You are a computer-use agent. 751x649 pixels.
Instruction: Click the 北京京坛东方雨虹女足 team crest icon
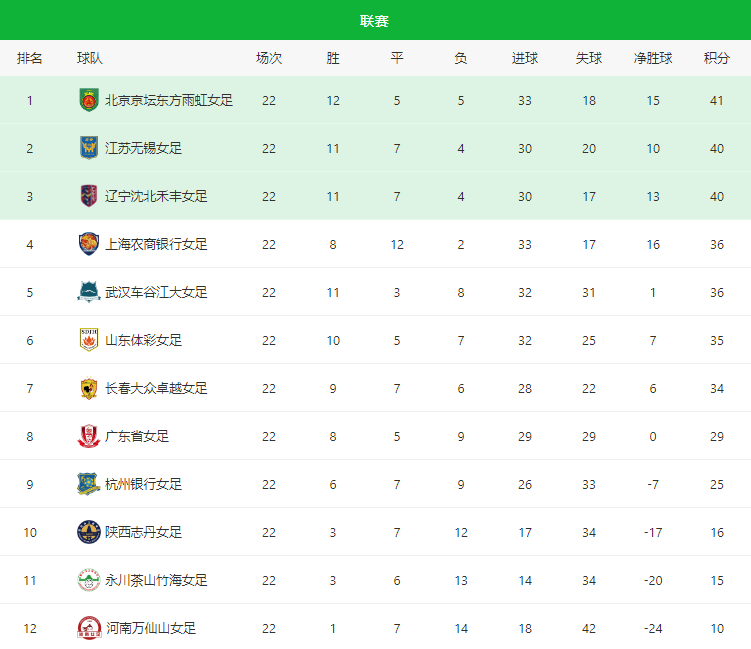click(x=88, y=100)
